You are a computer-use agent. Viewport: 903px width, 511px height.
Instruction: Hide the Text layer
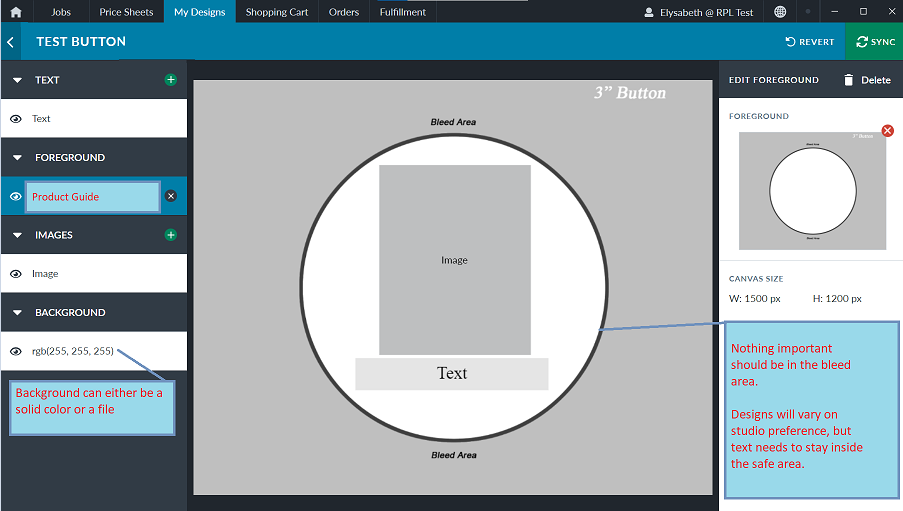[16, 119]
